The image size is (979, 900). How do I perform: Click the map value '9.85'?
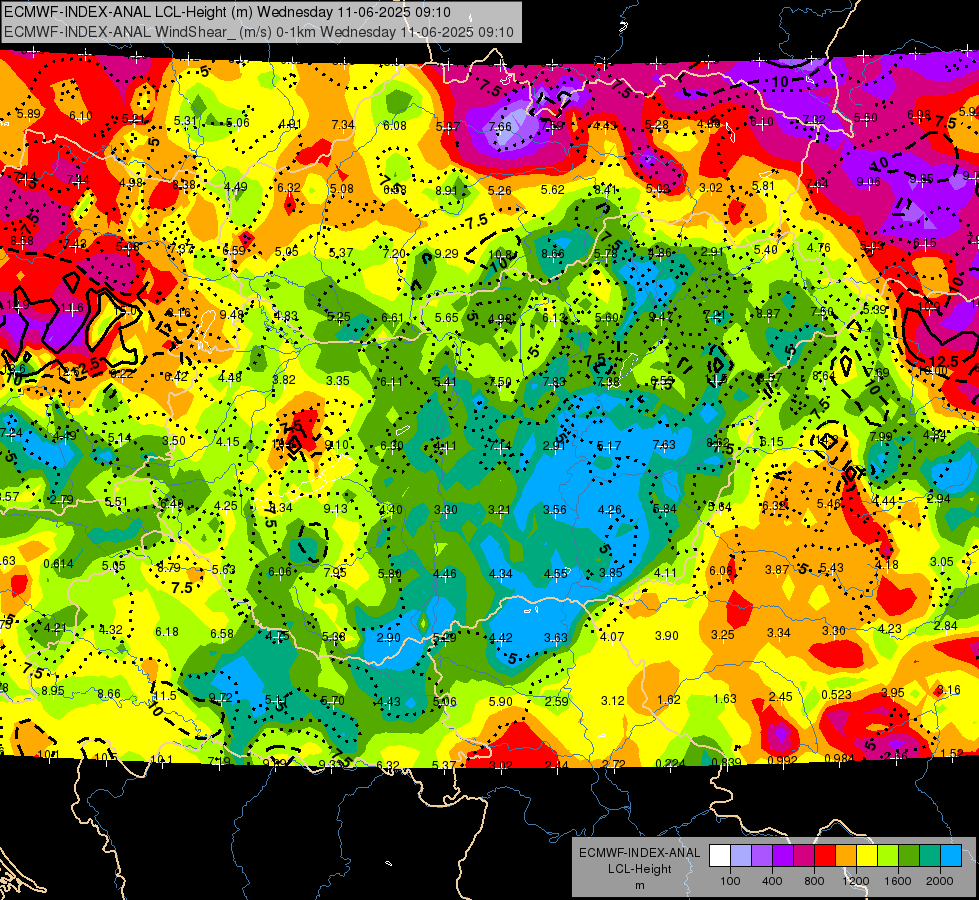921,179
